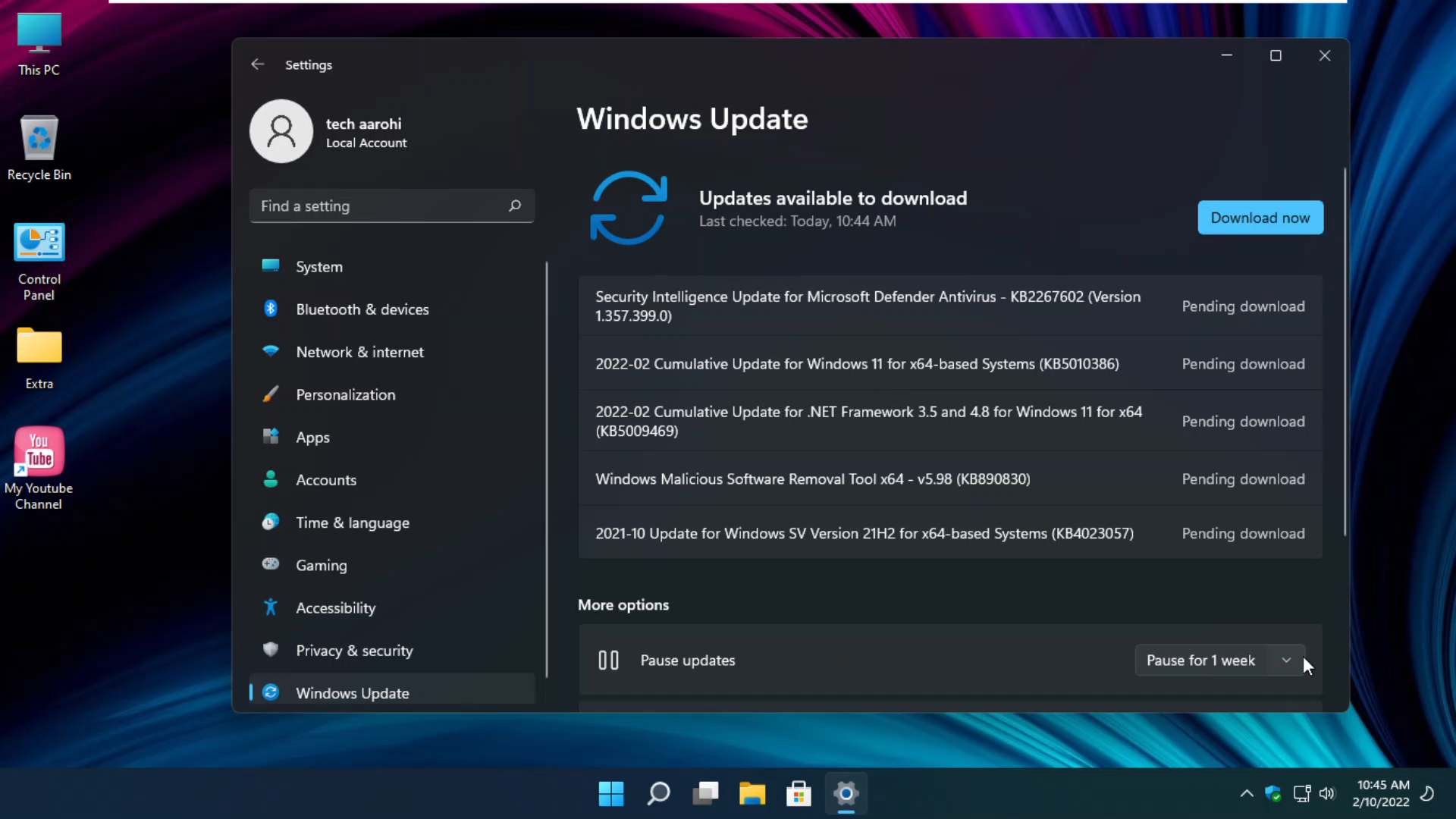Image resolution: width=1456 pixels, height=819 pixels.
Task: Click the Settings back arrow
Action: [x=257, y=64]
